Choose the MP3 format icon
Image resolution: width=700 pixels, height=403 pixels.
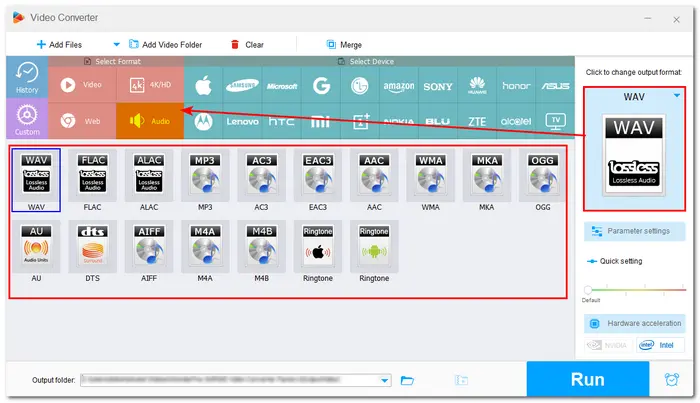(205, 180)
